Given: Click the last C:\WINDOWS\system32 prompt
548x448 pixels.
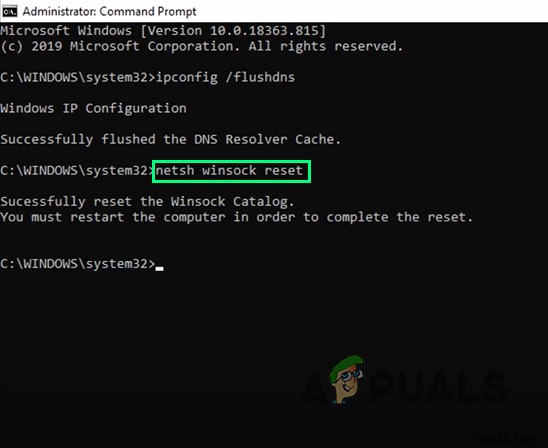Looking at the screenshot, I should click(78, 264).
